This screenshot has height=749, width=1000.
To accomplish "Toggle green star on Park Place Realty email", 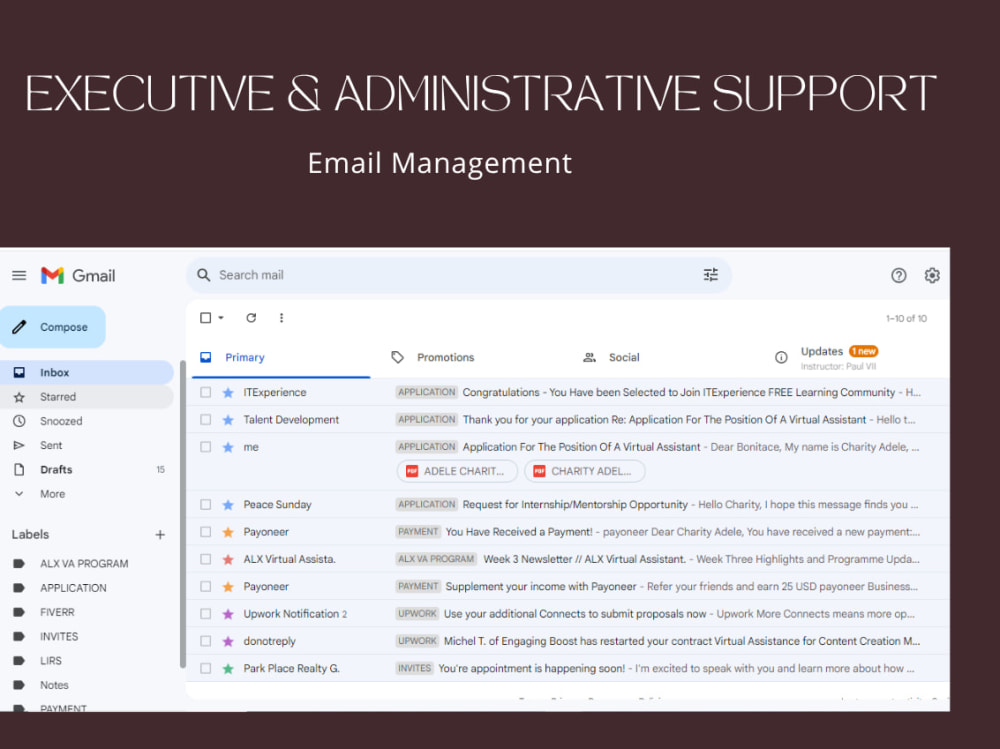I will [228, 669].
